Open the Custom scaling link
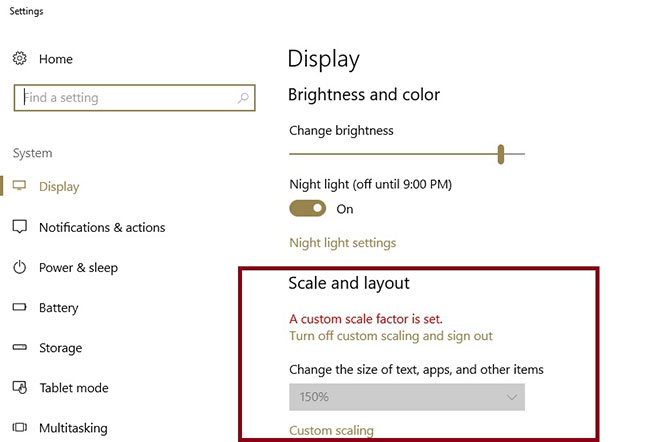Screen dimensions: 650x442 click(x=331, y=430)
